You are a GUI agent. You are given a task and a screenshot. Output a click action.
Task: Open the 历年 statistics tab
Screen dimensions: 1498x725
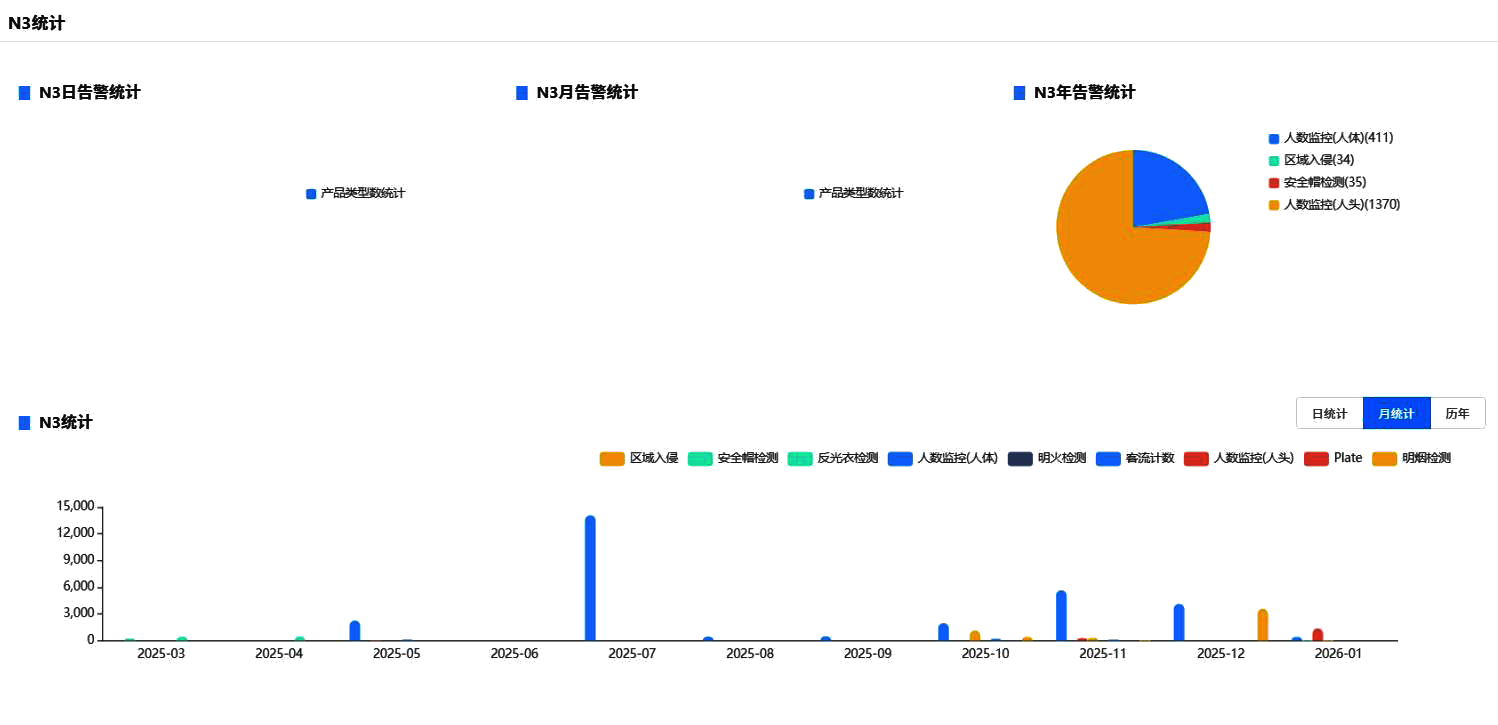pyautogui.click(x=1457, y=413)
